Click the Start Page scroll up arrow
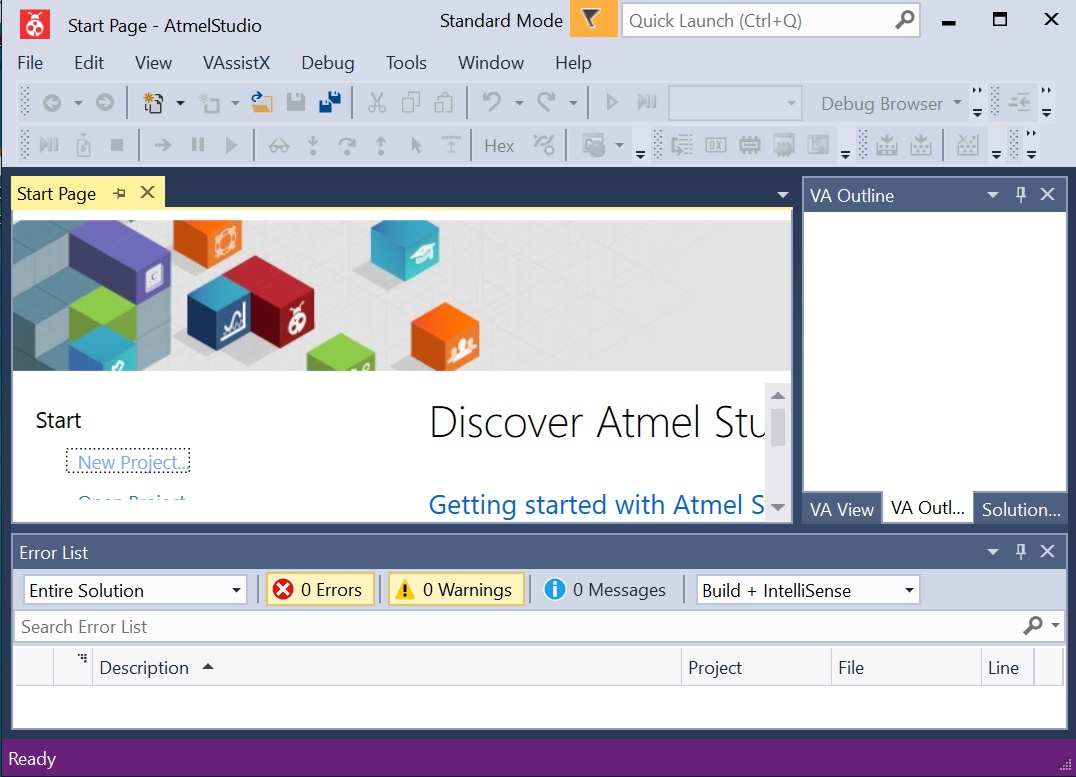The height and width of the screenshot is (777, 1076). [x=777, y=395]
